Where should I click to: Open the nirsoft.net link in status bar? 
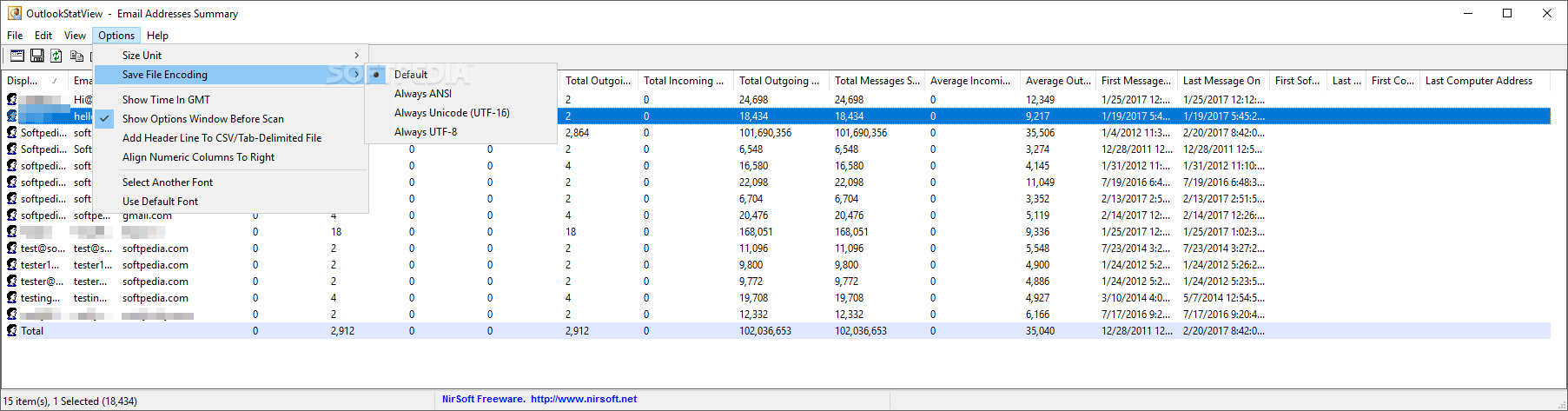coord(584,400)
